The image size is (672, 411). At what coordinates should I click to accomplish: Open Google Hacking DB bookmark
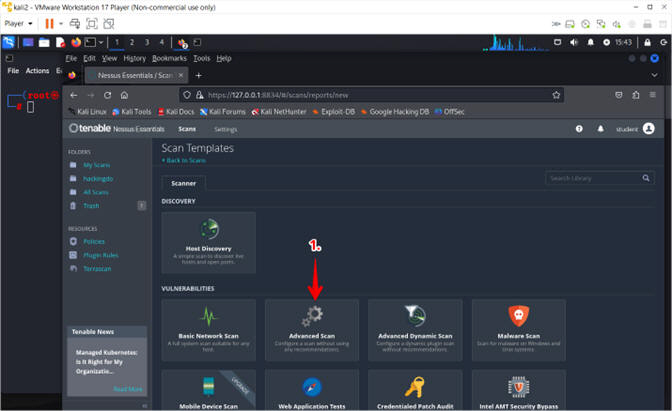[x=395, y=112]
